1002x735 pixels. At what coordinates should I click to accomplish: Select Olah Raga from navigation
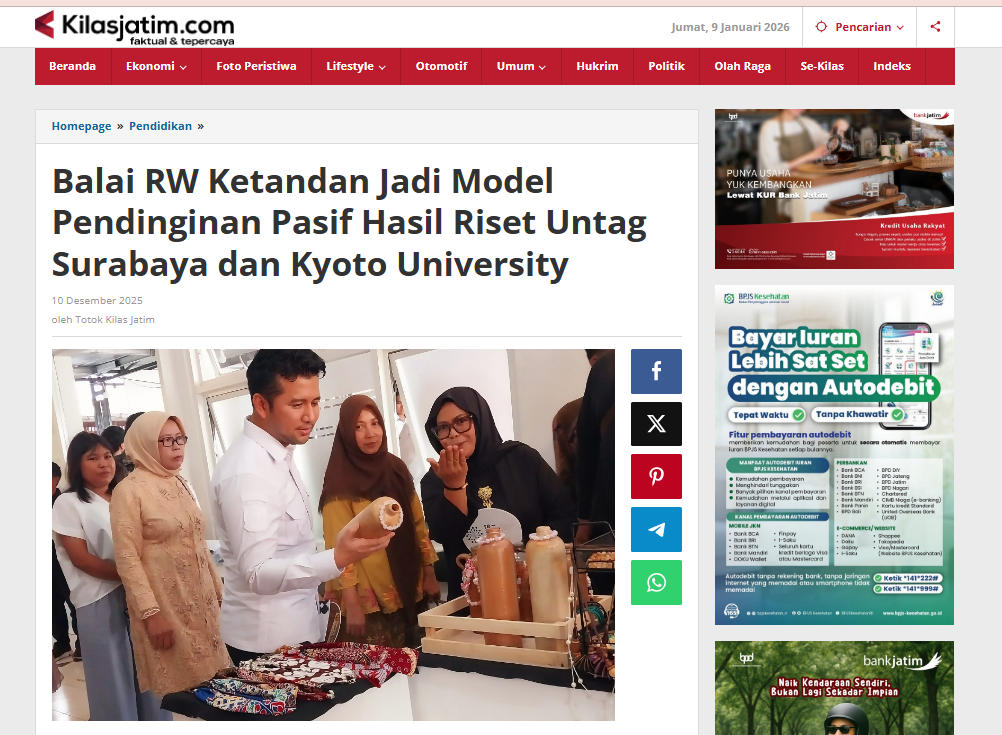742,66
